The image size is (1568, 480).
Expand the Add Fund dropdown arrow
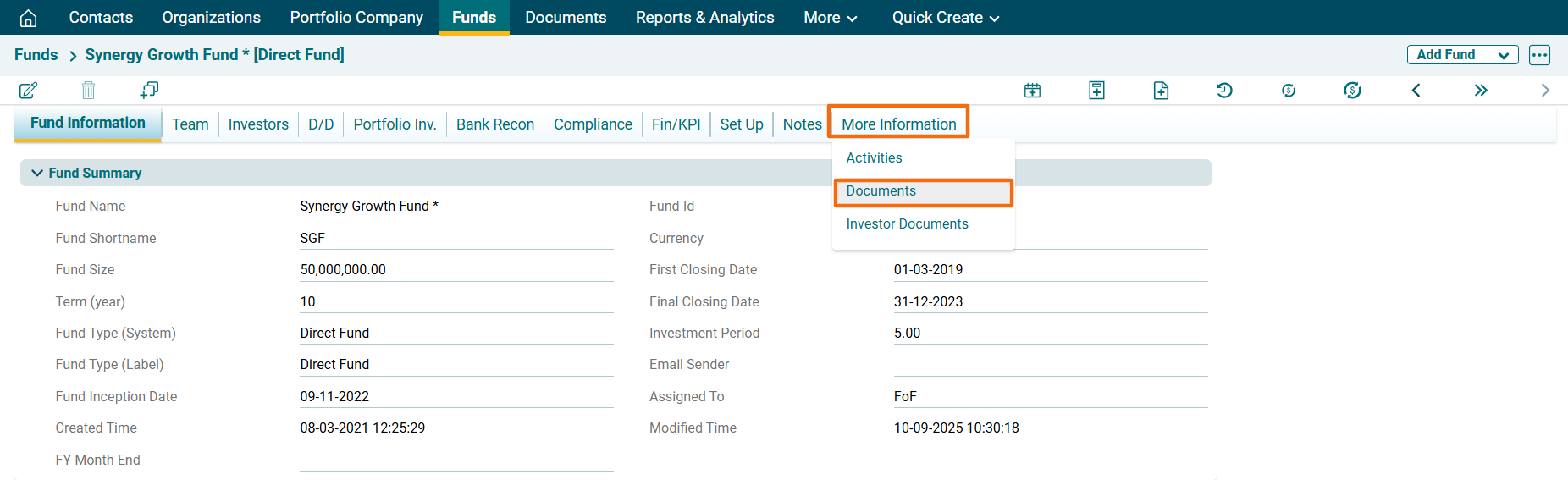pos(1503,55)
